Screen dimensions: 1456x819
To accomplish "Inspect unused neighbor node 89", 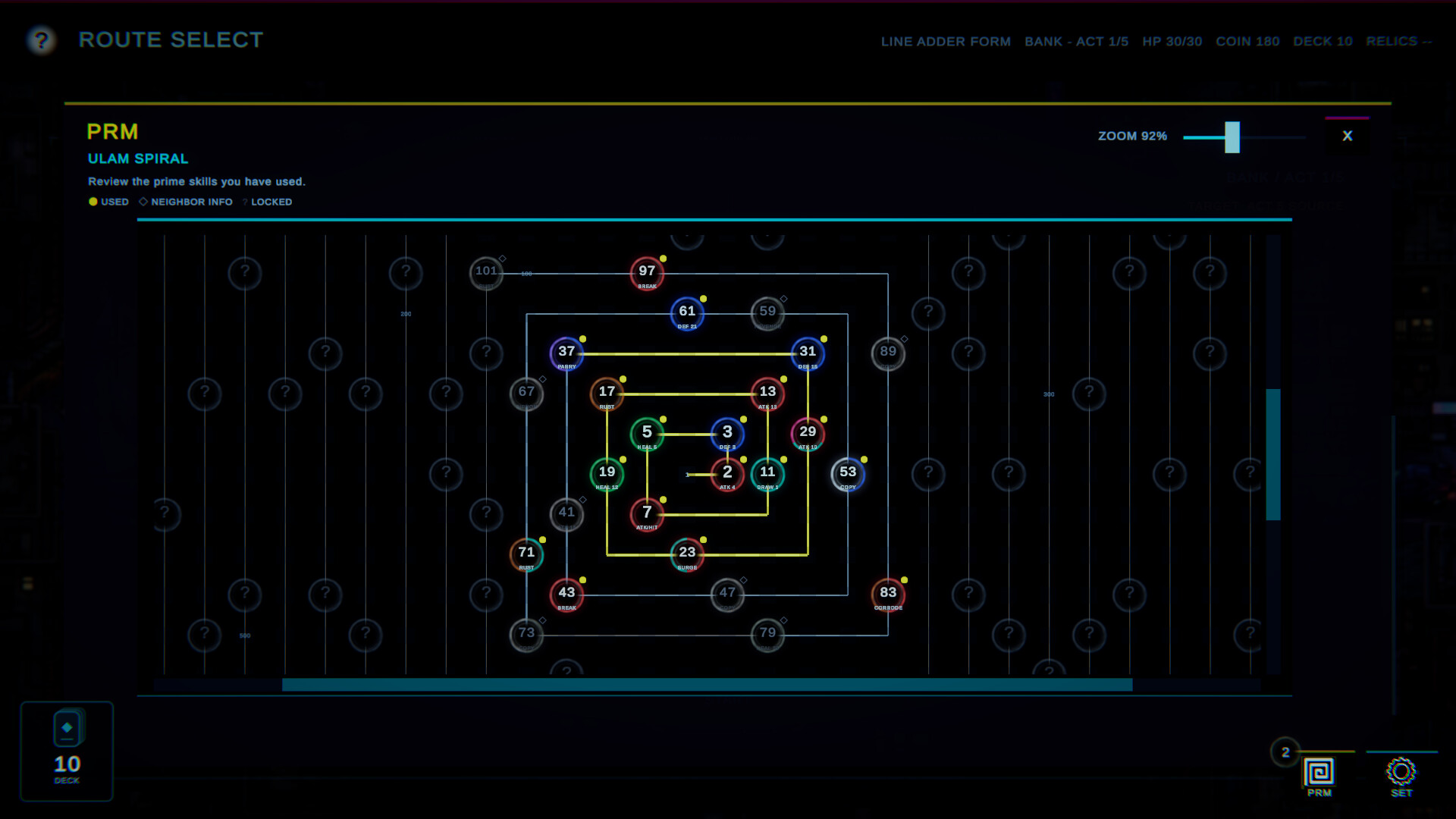I will (888, 353).
